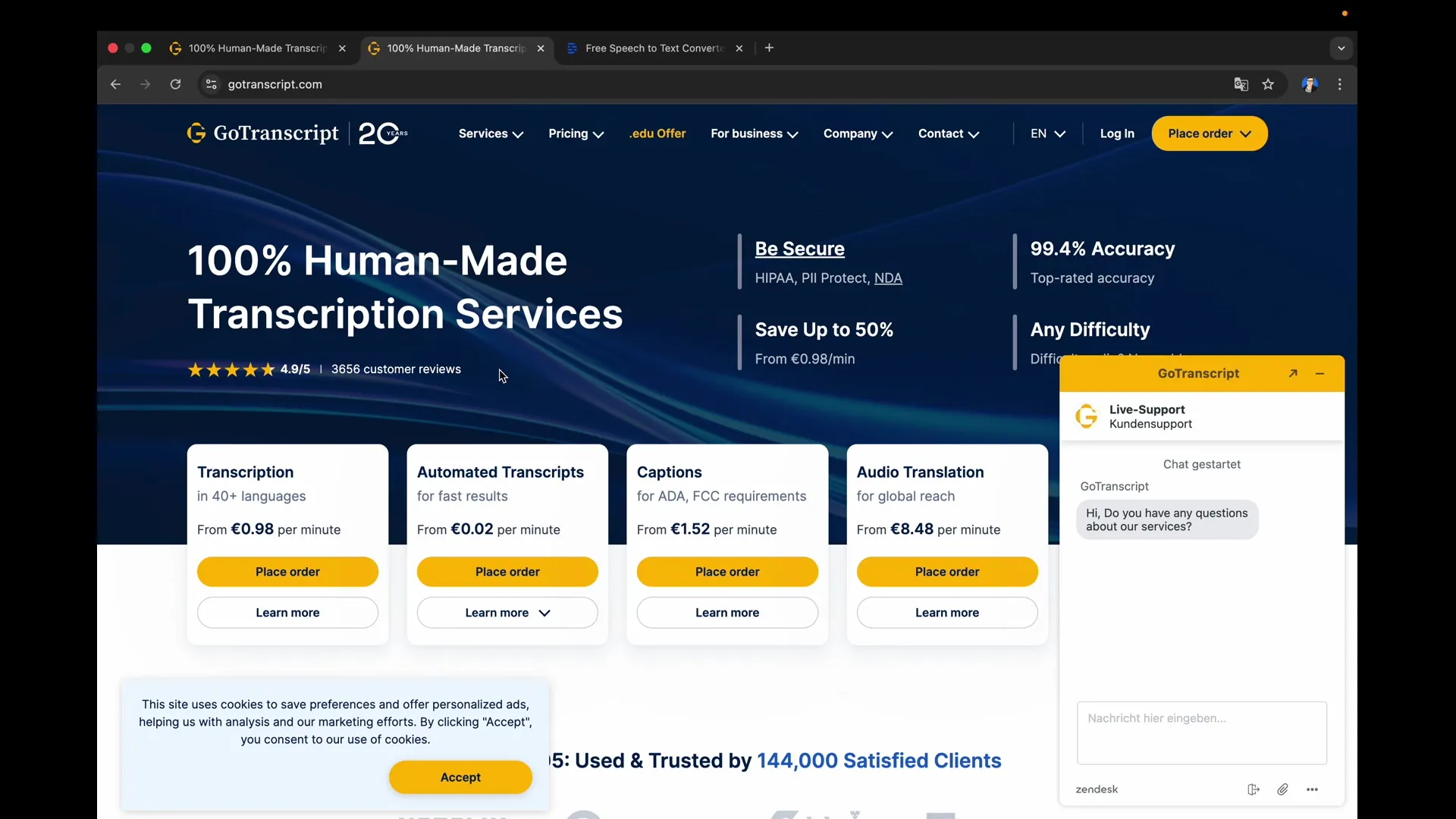Click into the chat message input field
This screenshot has height=819, width=1456.
[1201, 733]
